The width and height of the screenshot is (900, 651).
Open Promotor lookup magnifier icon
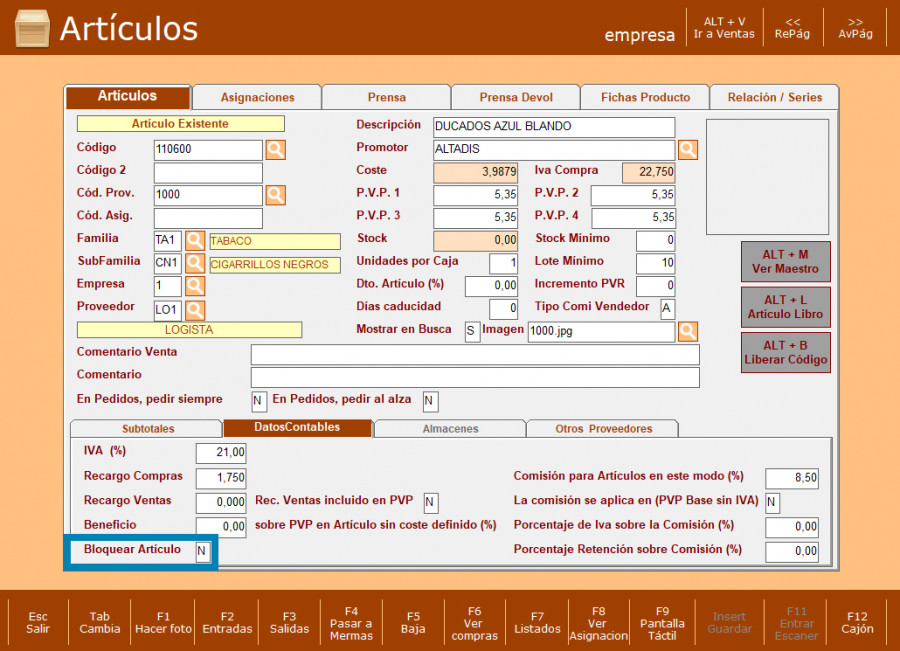(x=688, y=150)
